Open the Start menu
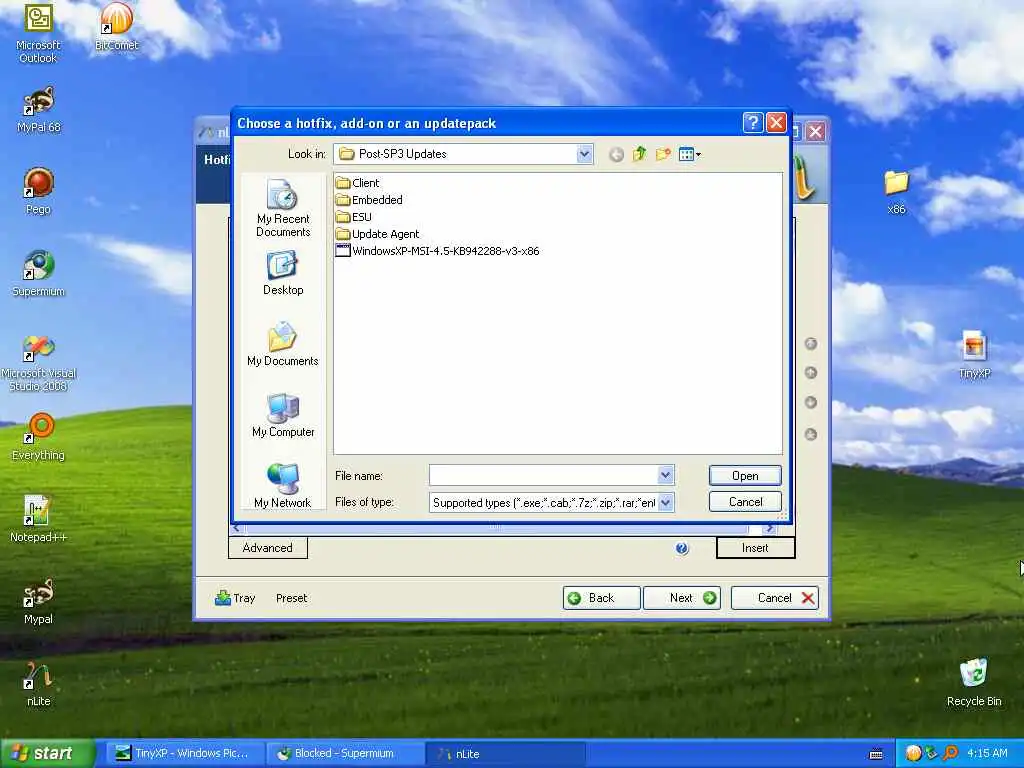 pos(47,753)
